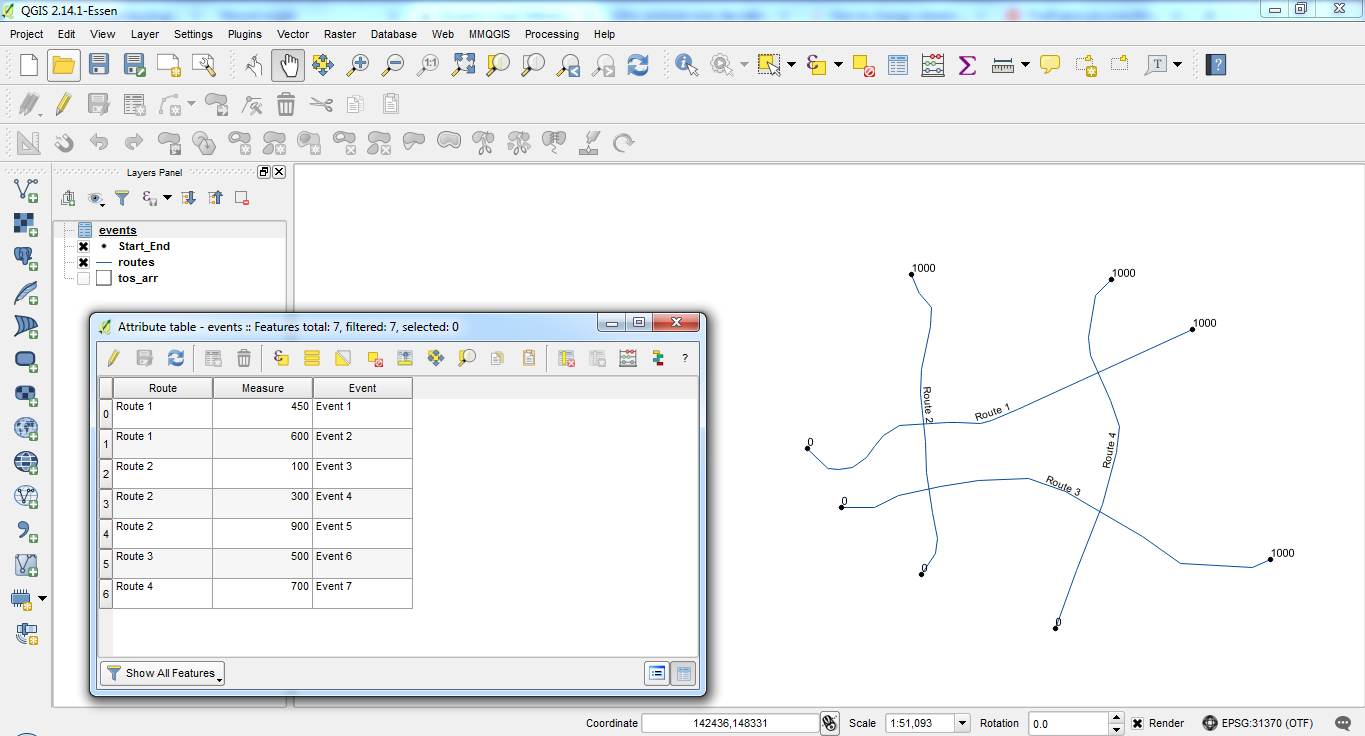Expand the create layer dropdown arrow in side toolbar
1365x736 pixels.
42,598
